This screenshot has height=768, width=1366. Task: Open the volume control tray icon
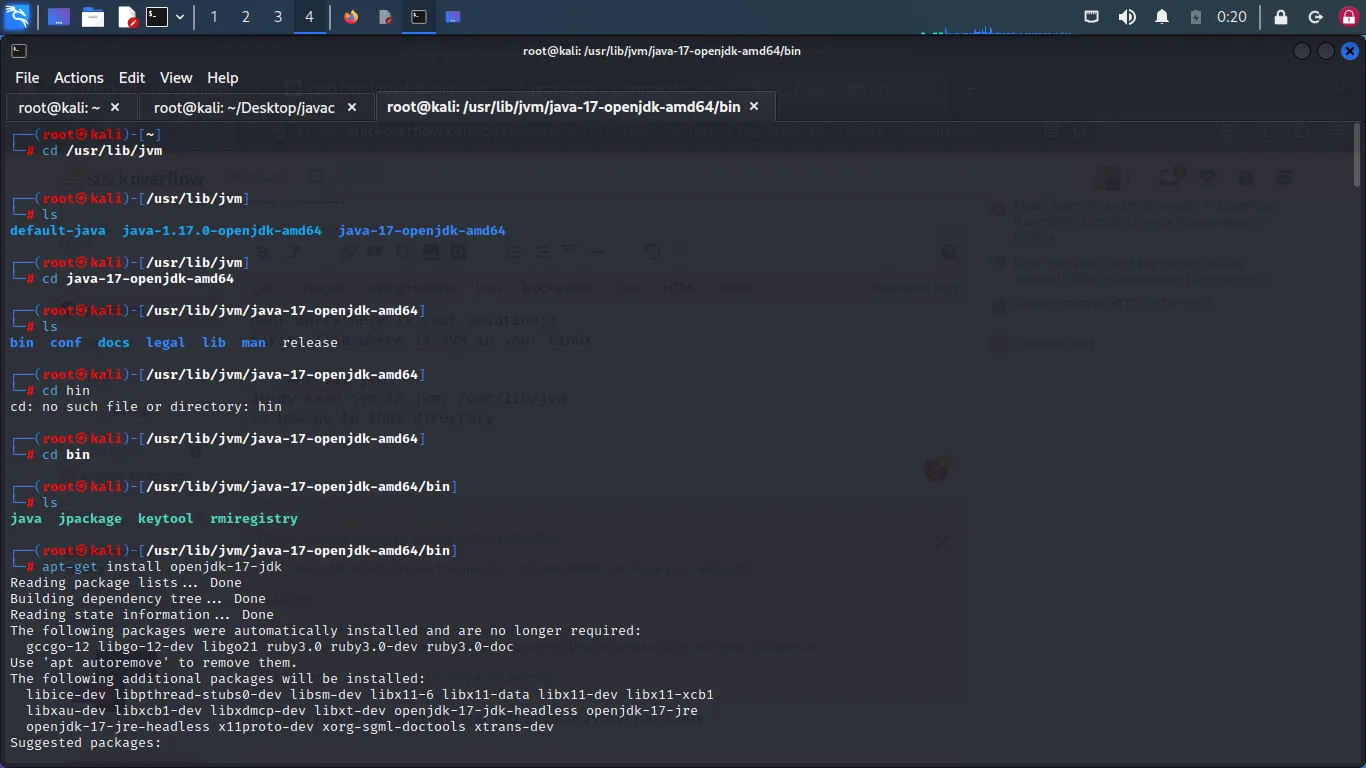1127,17
